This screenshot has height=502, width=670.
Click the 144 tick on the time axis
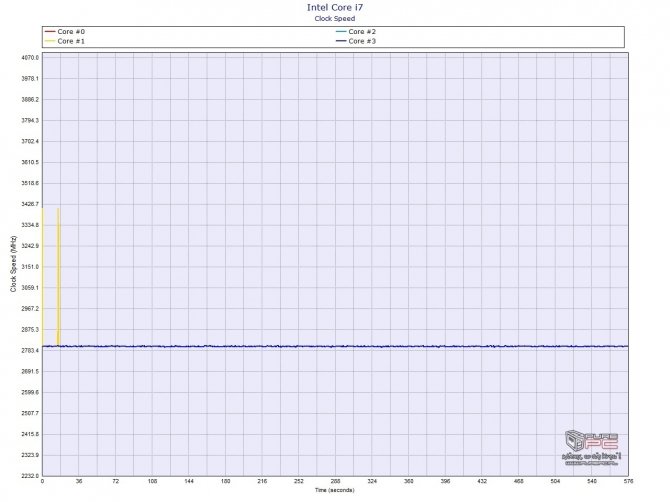(189, 481)
